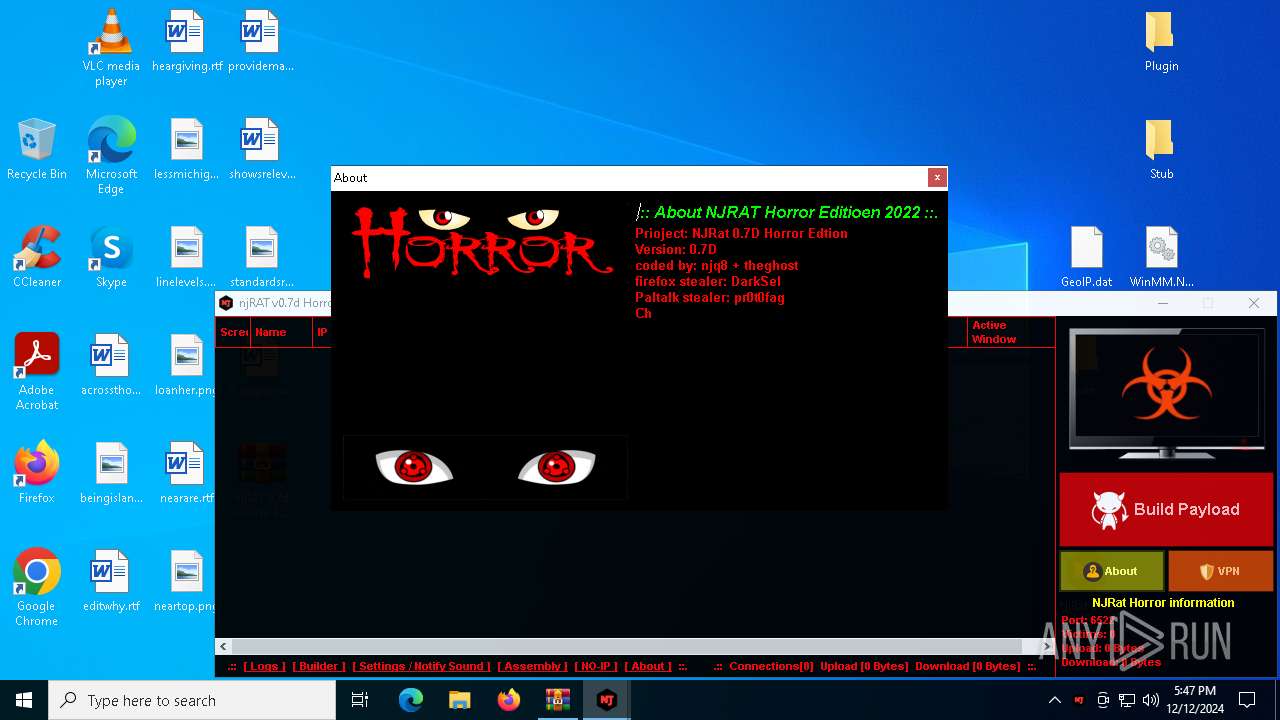Show hidden system tray icons
1280x720 pixels.
point(1054,700)
